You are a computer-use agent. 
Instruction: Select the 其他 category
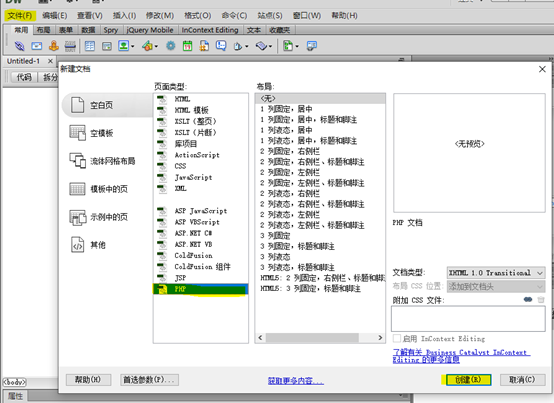point(88,245)
